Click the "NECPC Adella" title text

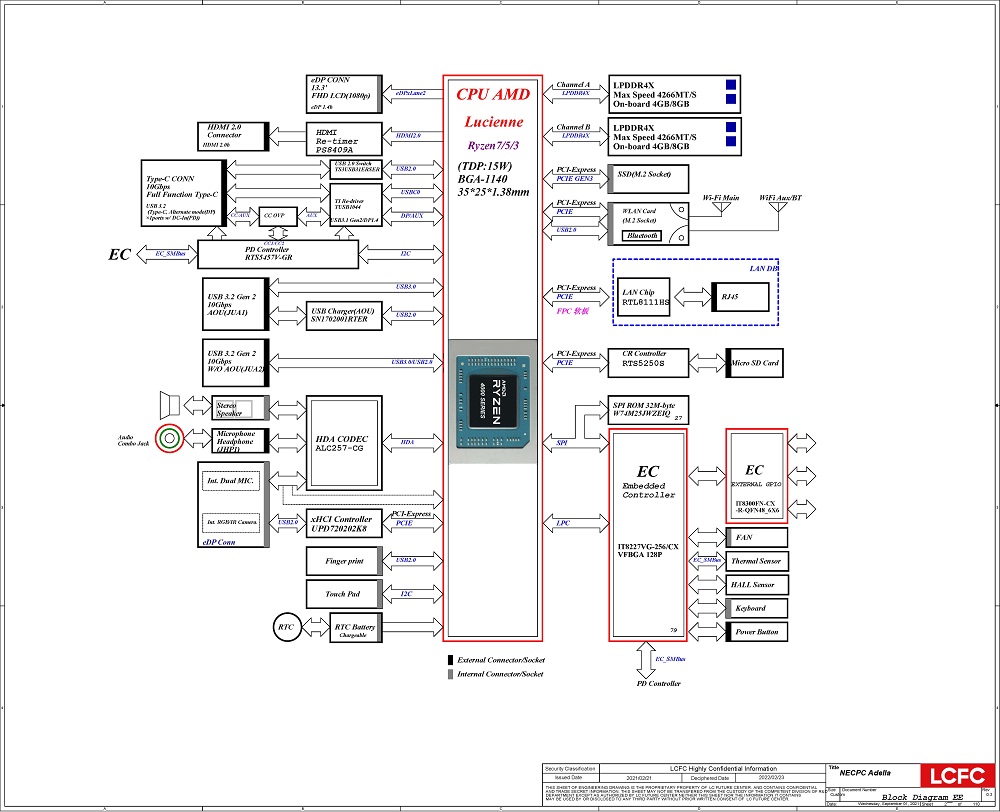[865, 773]
